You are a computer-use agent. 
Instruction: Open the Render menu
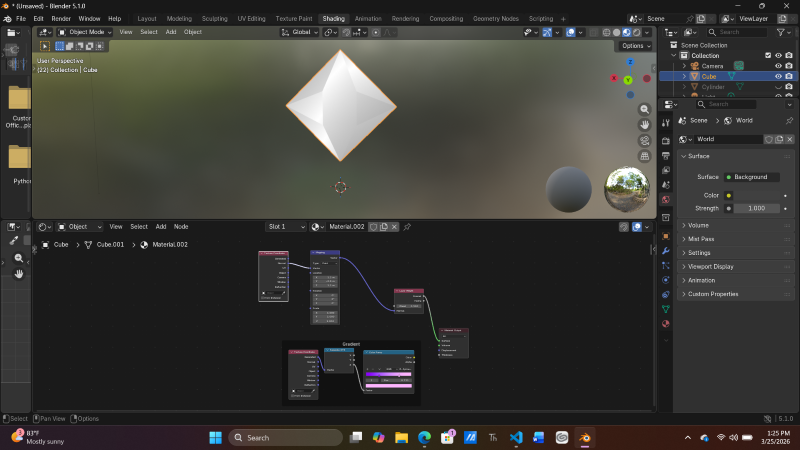61,18
